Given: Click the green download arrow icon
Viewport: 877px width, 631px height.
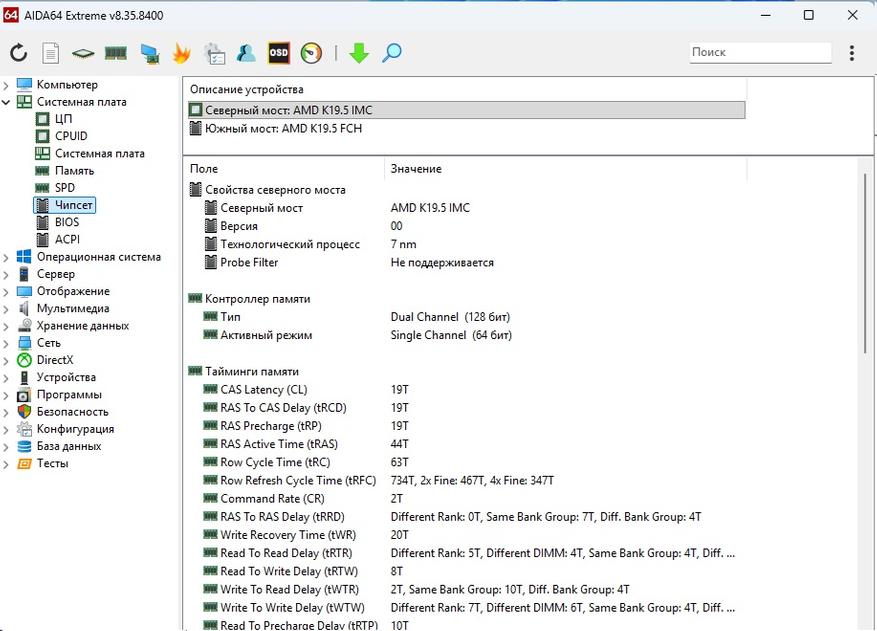Looking at the screenshot, I should click(359, 53).
